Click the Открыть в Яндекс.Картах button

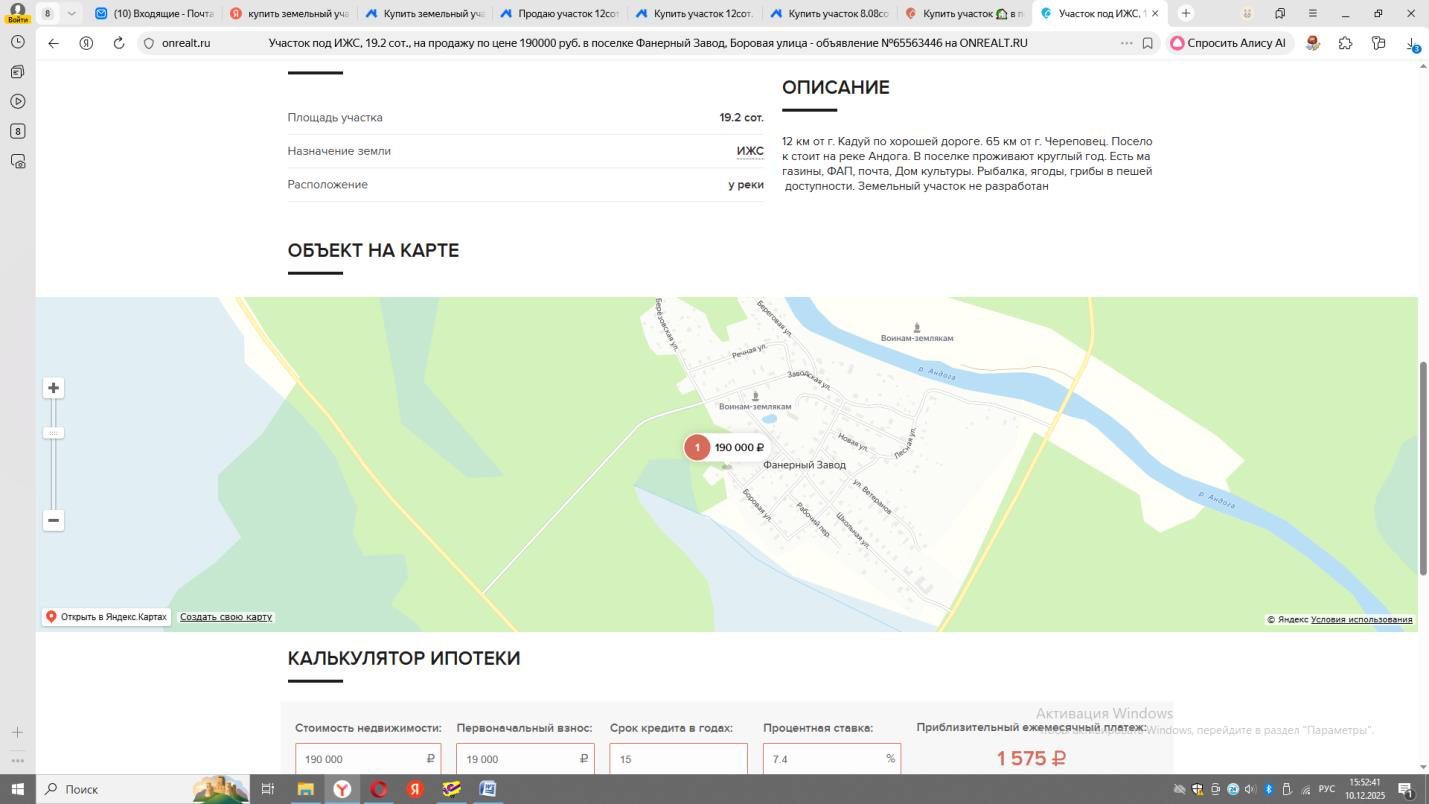pyautogui.click(x=106, y=617)
